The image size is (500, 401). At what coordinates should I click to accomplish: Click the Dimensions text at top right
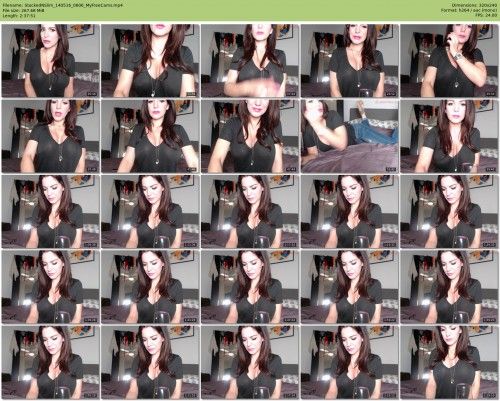pos(475,6)
